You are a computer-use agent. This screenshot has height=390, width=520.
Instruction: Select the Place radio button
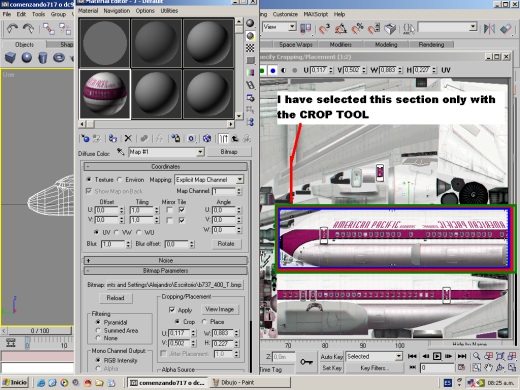coord(204,322)
